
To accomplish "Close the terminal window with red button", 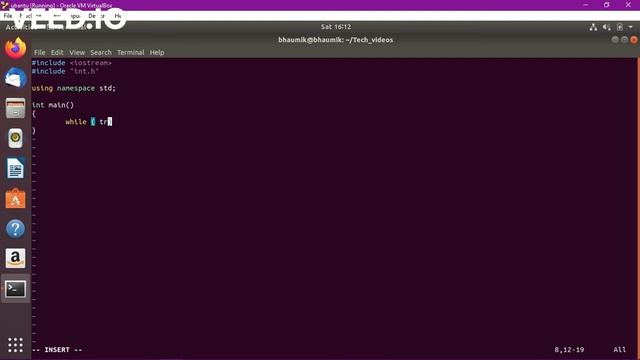I will [634, 40].
